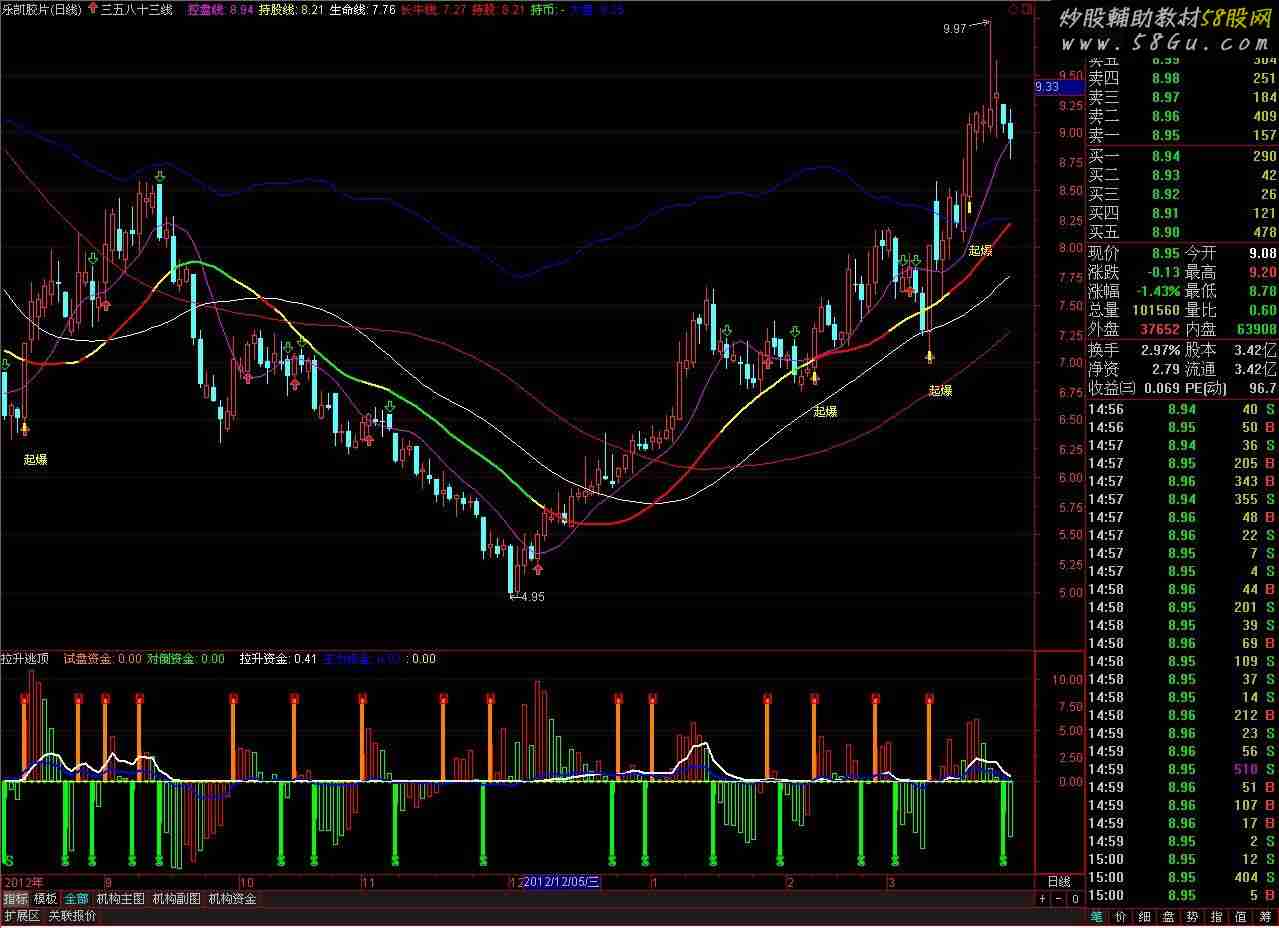
Task: Open the 关联报价 panel
Action: (x=73, y=916)
